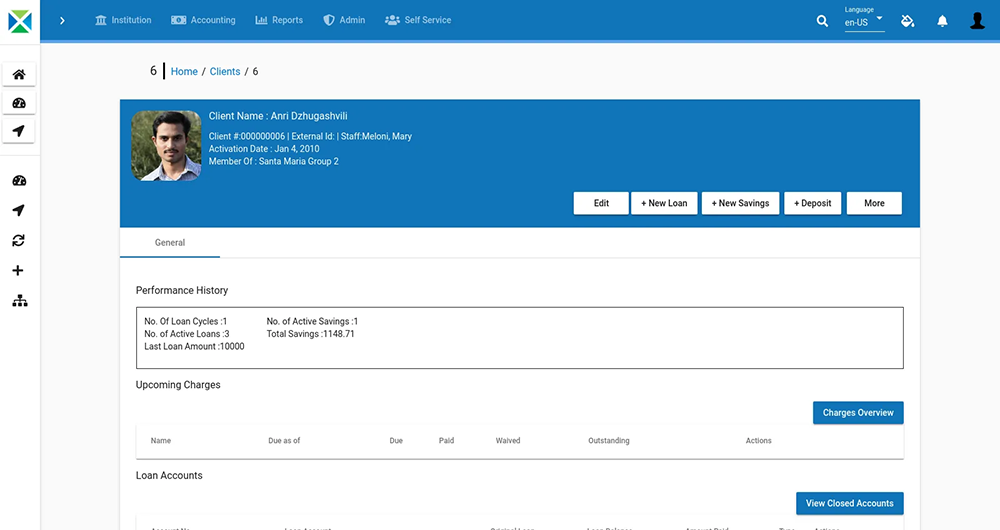Viewport: 1000px width, 530px height.
Task: Click the Actions column header in charges table
Action: click(758, 441)
